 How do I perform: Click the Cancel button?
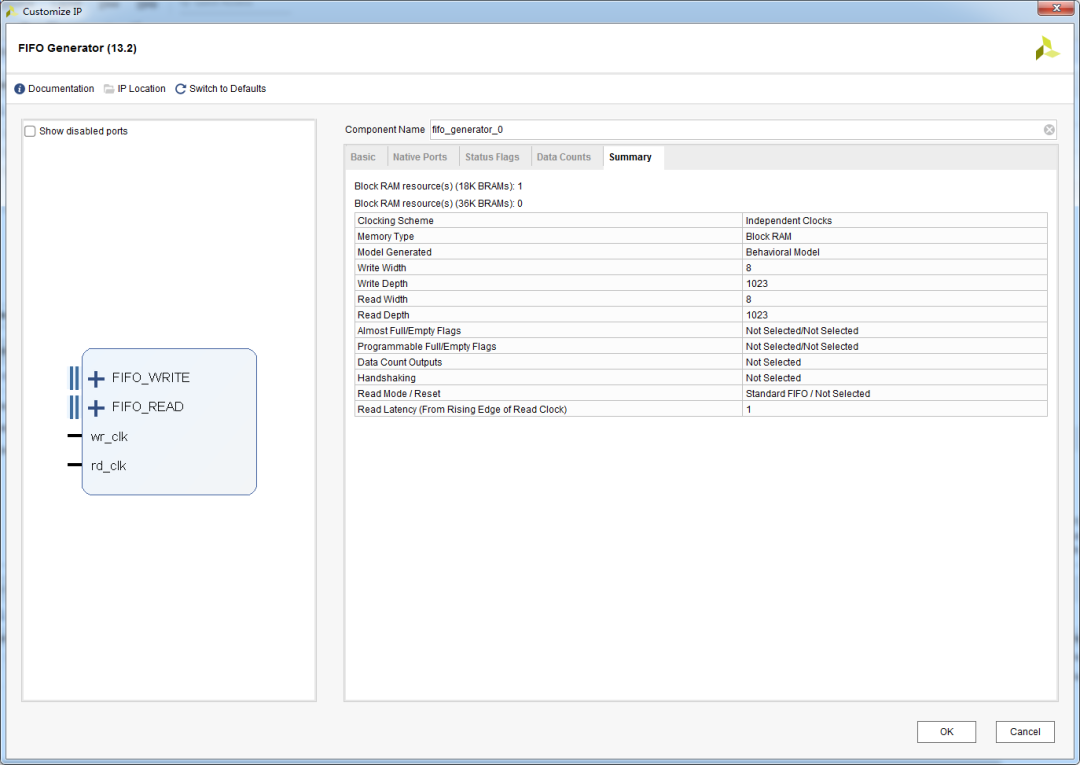pos(1025,732)
